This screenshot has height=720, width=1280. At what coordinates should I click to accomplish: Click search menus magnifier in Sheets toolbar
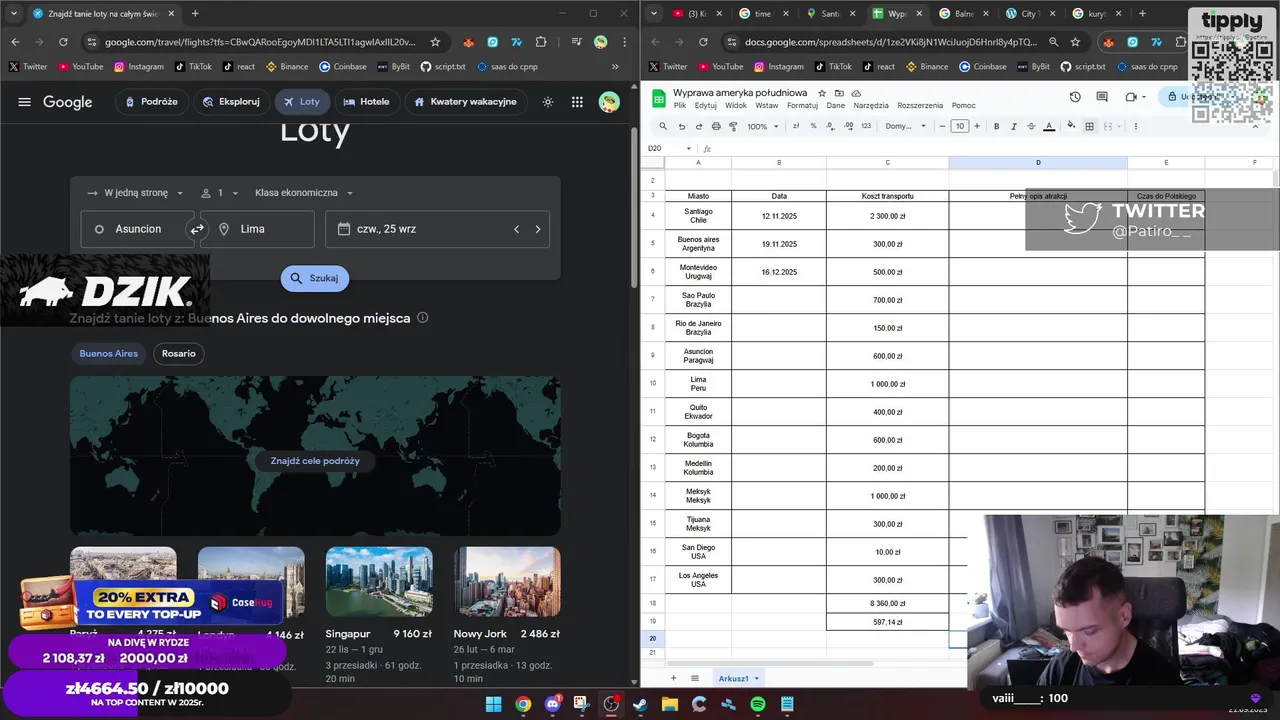663,126
